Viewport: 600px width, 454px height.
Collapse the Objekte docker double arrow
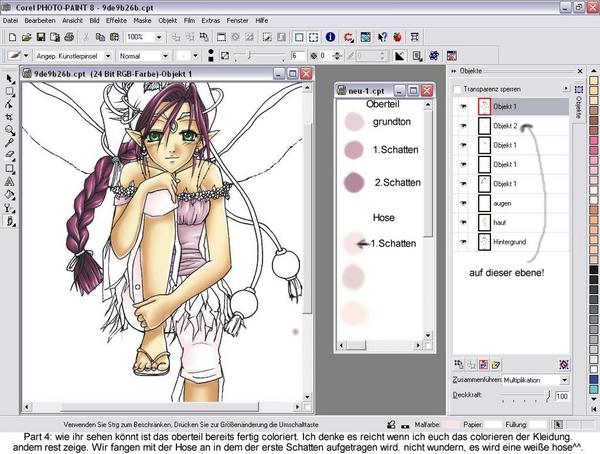point(454,71)
